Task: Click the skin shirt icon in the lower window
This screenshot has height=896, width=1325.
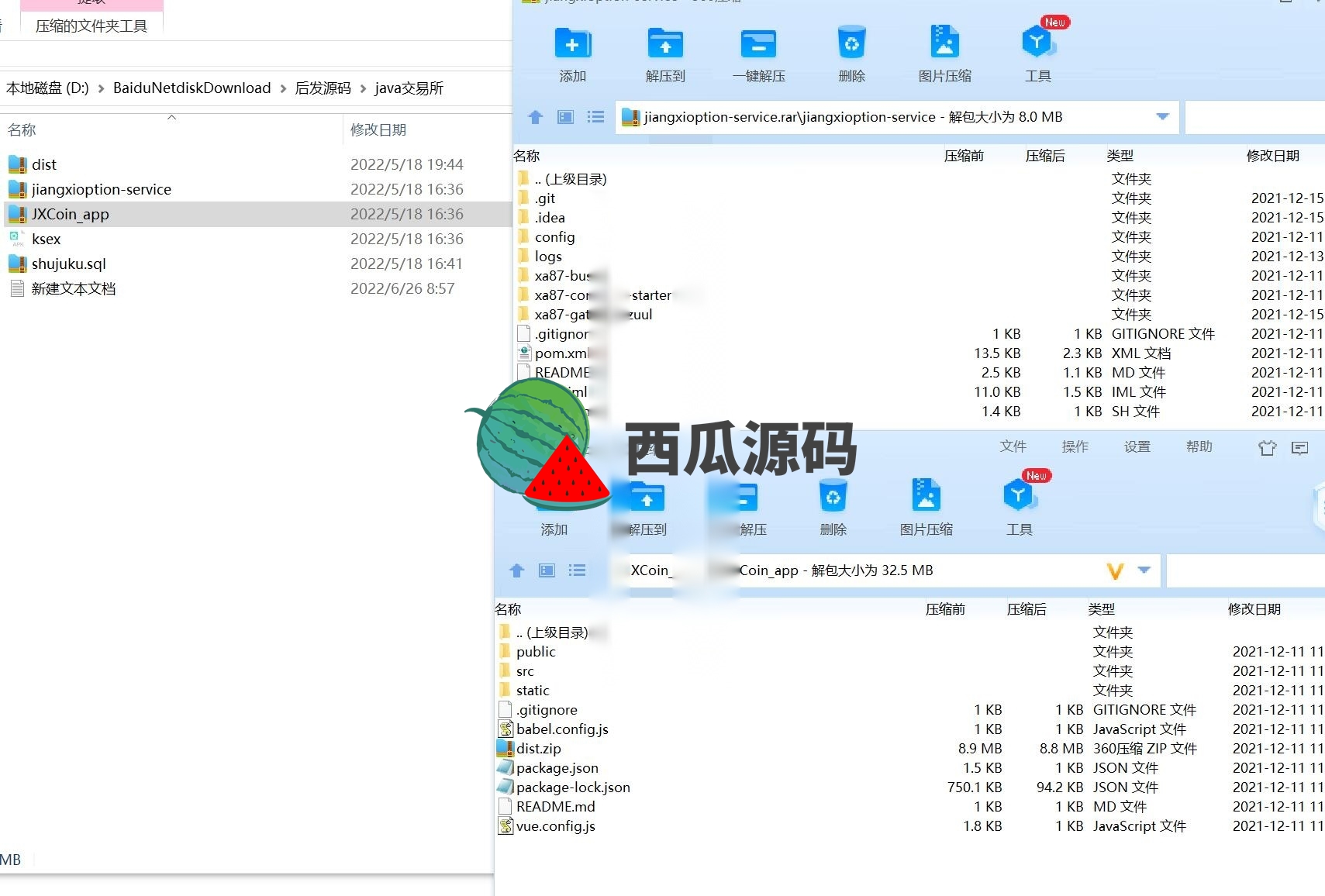Action: (1267, 448)
